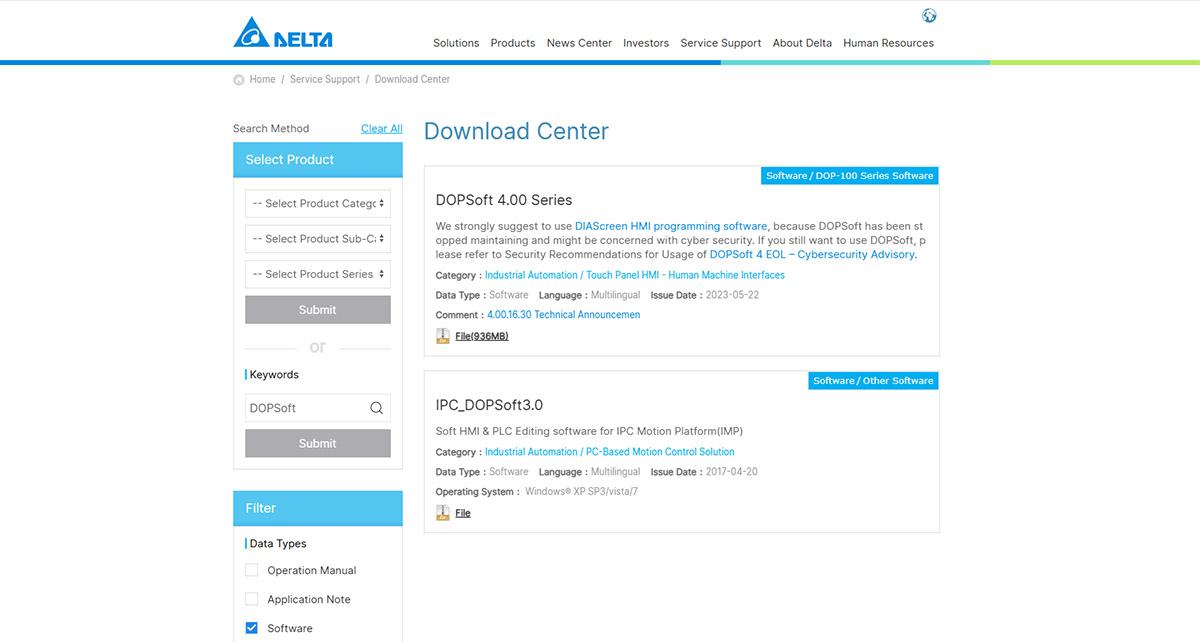Click the IPC_DOPSoft3.0 title
Viewport: 1200px width, 642px height.
(490, 405)
